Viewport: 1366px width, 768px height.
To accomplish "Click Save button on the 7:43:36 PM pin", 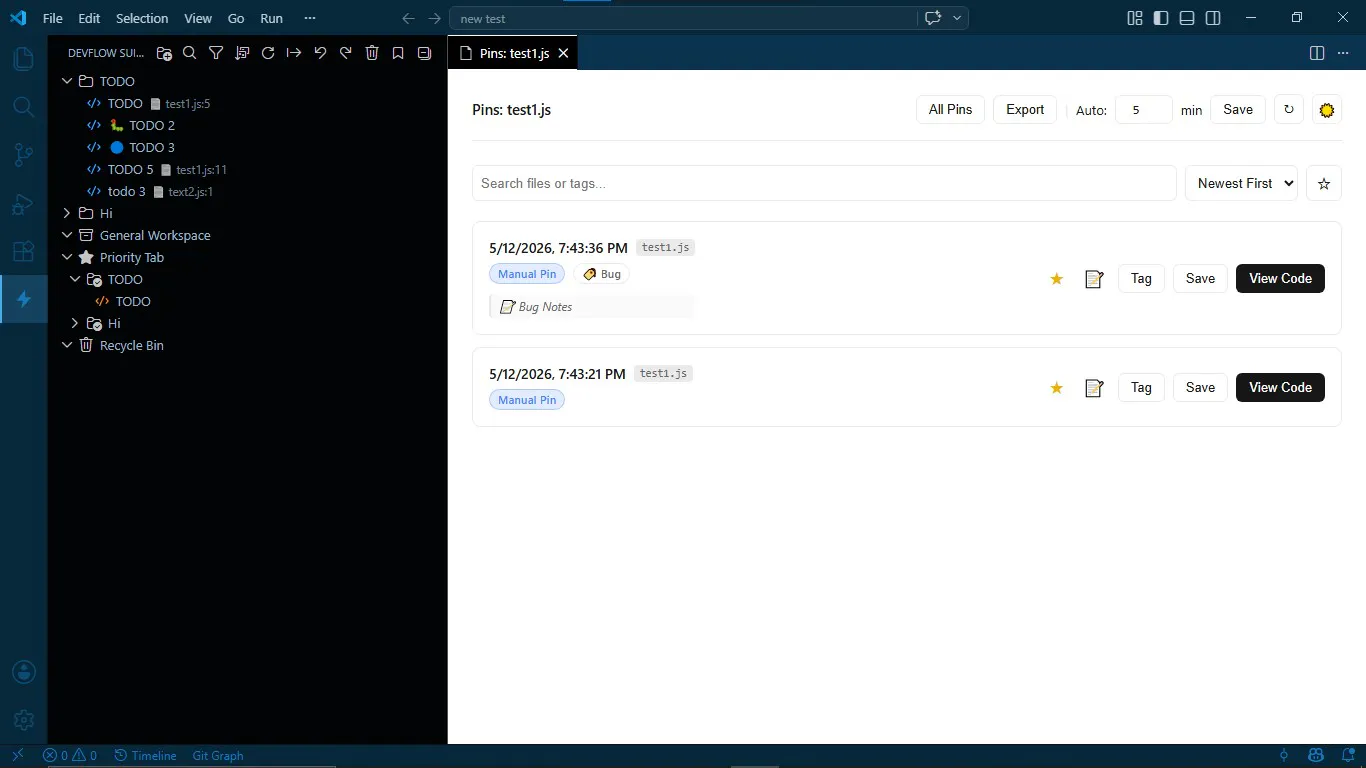I will click(x=1200, y=279).
